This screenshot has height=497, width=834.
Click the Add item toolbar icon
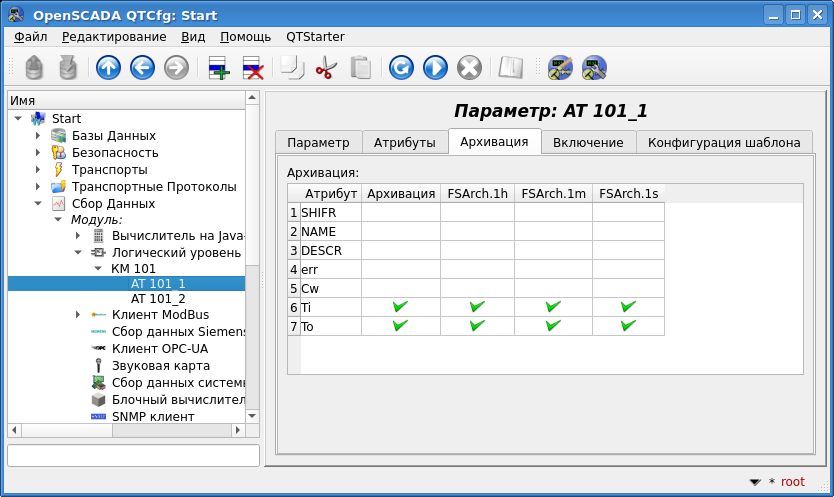pos(218,68)
